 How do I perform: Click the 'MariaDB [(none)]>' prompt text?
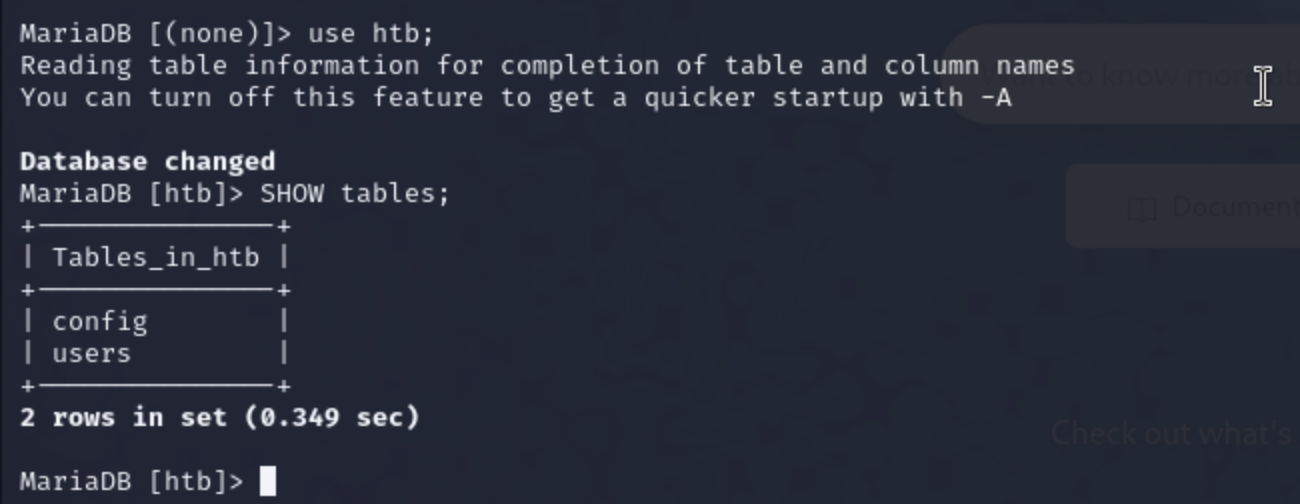pos(156,33)
